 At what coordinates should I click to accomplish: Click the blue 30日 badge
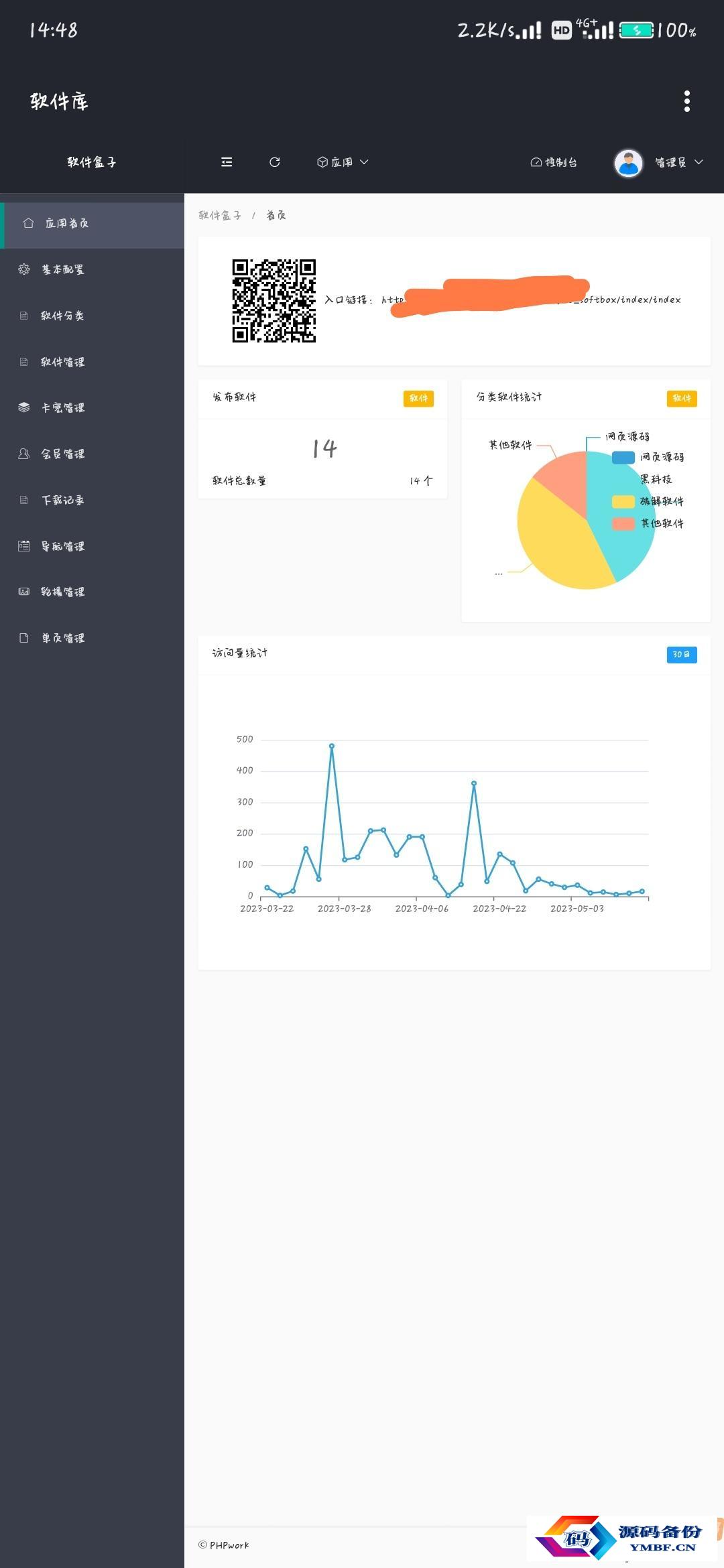tap(682, 655)
